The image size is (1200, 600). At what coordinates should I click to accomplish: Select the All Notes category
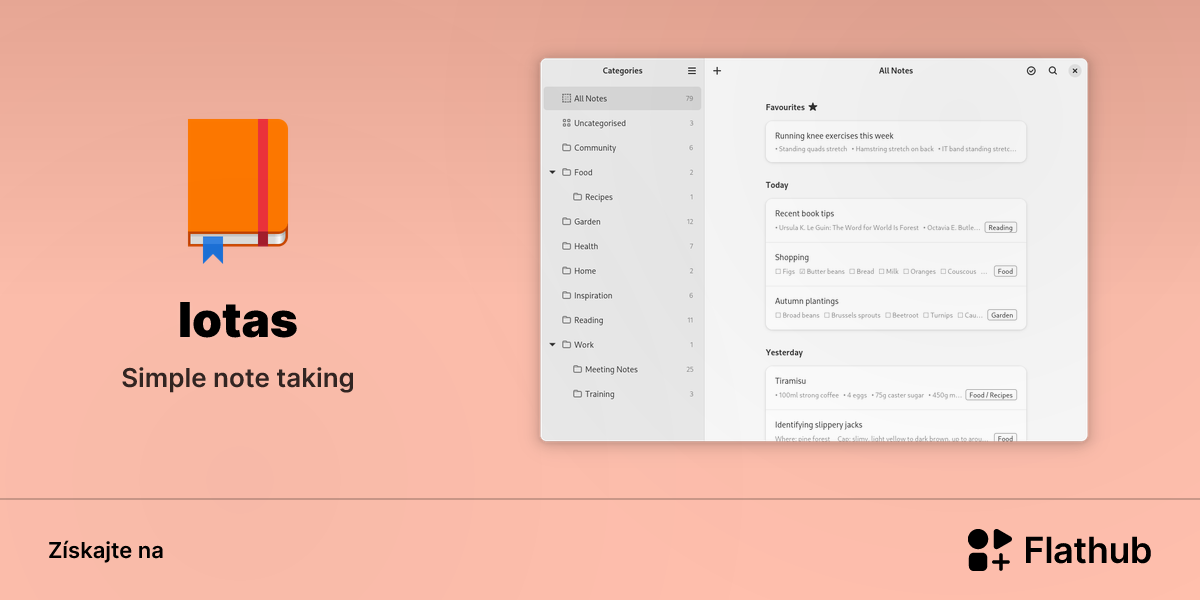click(622, 98)
